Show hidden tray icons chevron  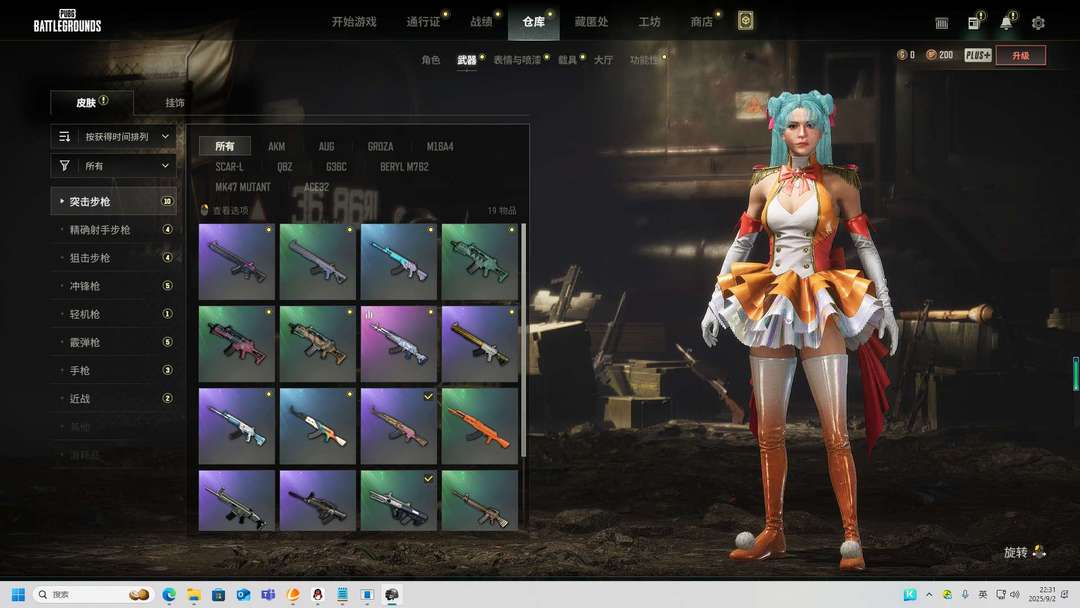[929, 594]
